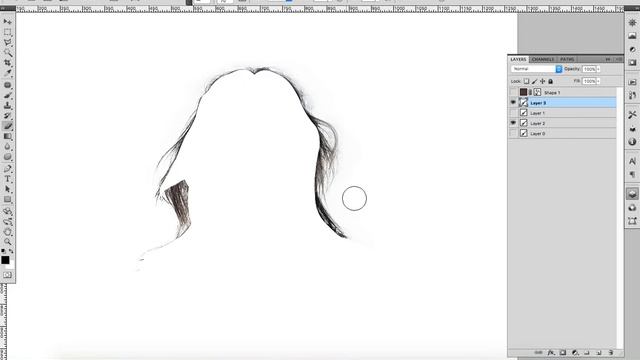
Task: Click the foreground color swatch
Action: coord(5,260)
